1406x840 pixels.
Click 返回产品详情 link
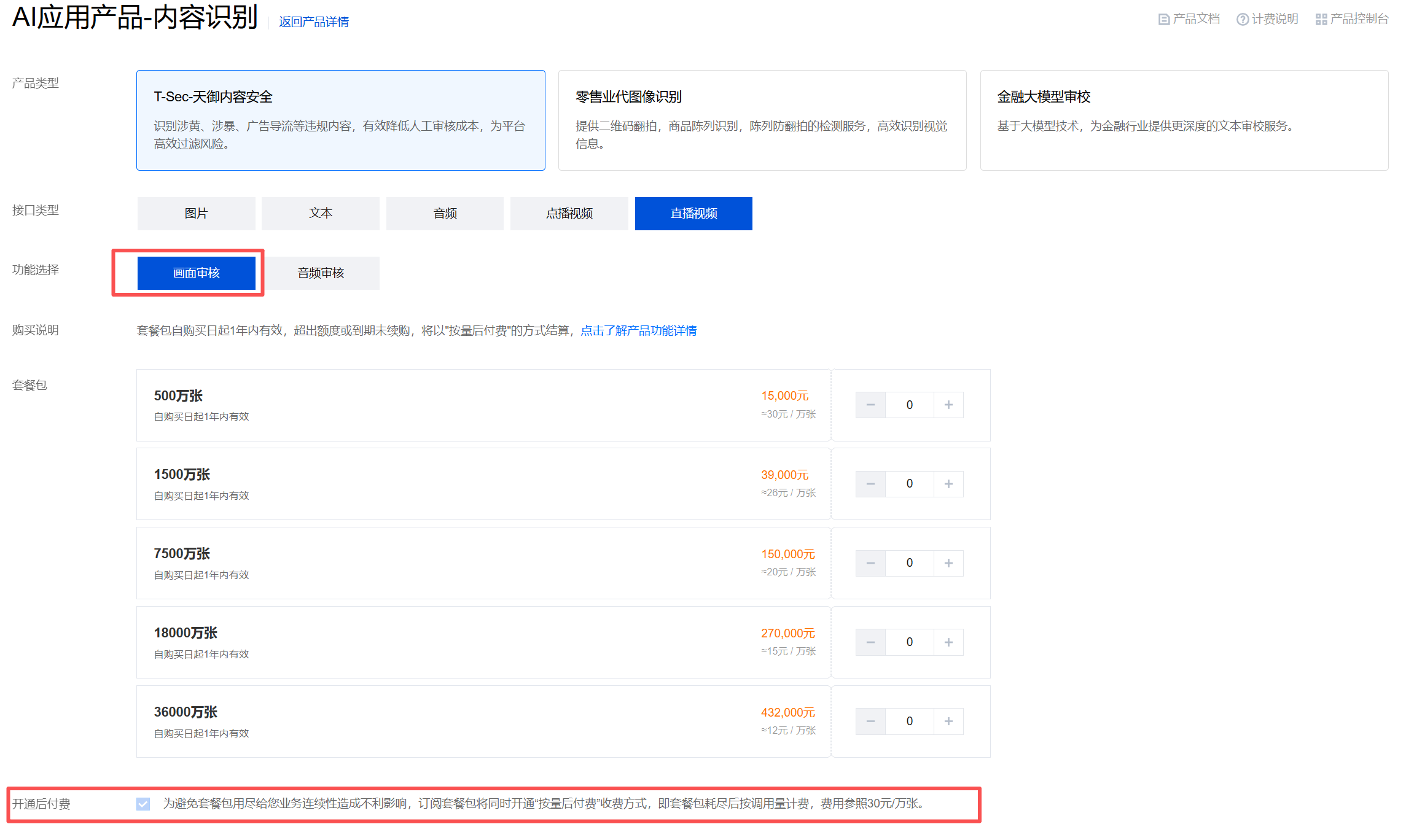point(314,22)
